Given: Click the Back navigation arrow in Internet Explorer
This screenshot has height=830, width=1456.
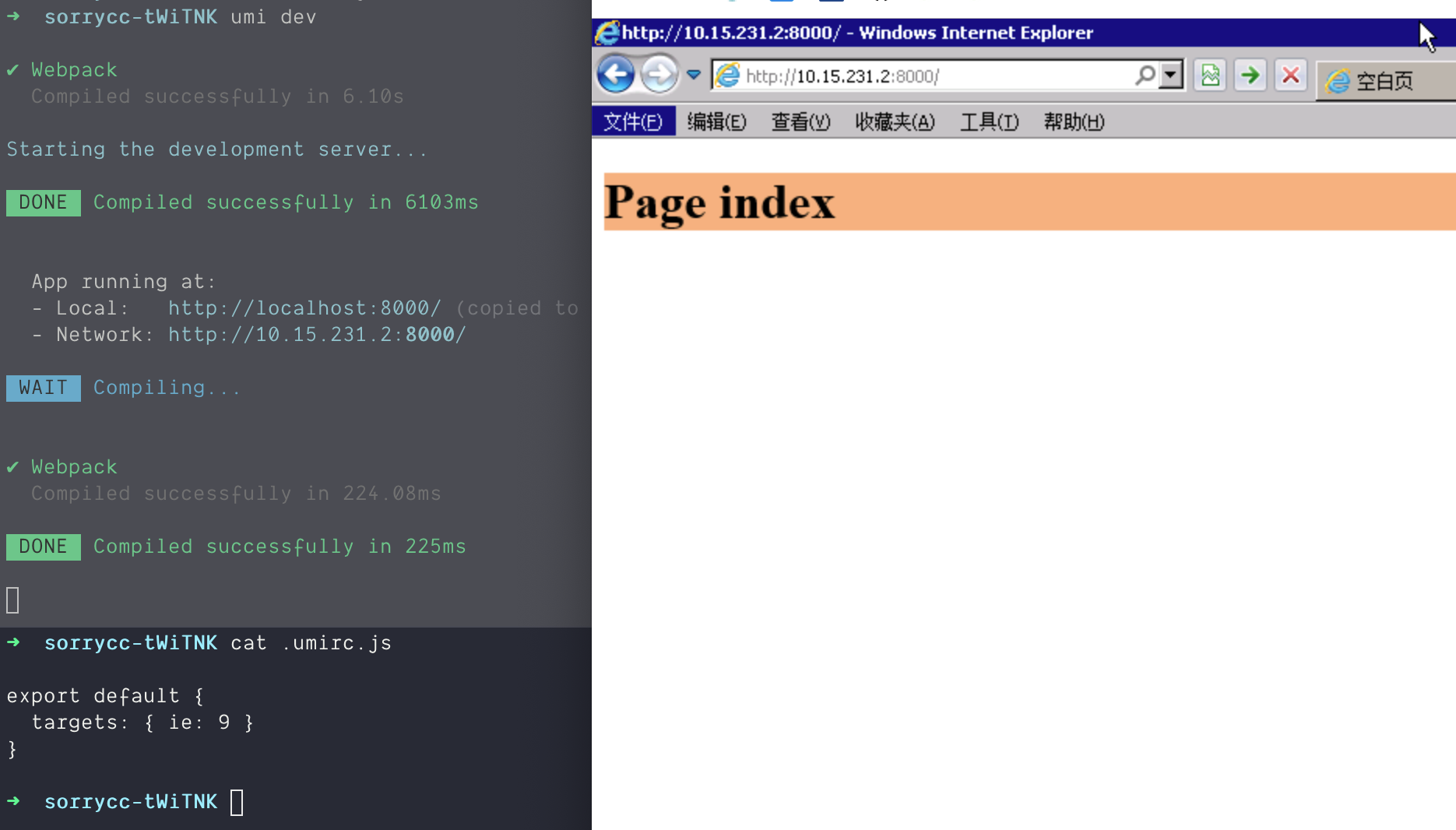Looking at the screenshot, I should click(616, 75).
